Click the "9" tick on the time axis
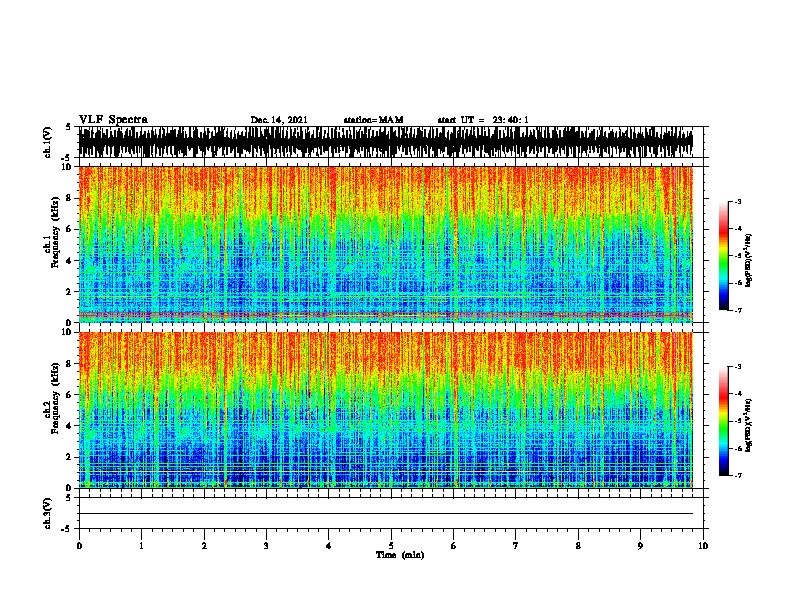The height and width of the screenshot is (612, 792). 640,546
